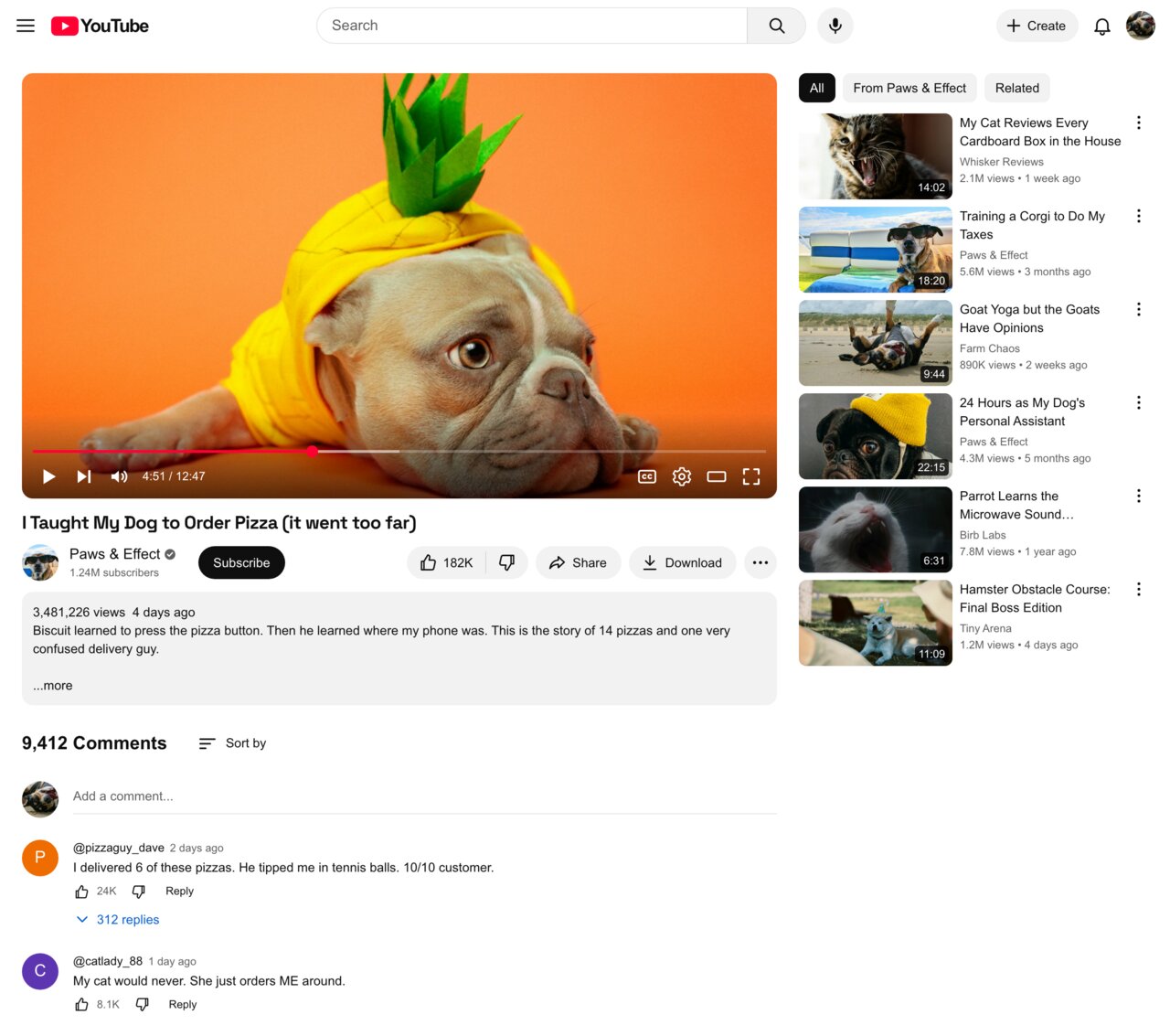1170x1036 pixels.
Task: Open player settings gear
Action: pyautogui.click(x=682, y=476)
